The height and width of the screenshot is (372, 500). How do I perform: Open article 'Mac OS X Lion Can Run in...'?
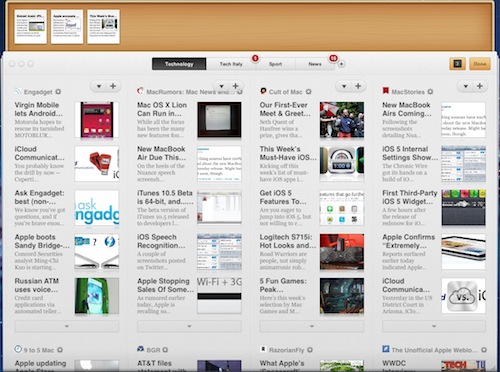pyautogui.click(x=162, y=109)
